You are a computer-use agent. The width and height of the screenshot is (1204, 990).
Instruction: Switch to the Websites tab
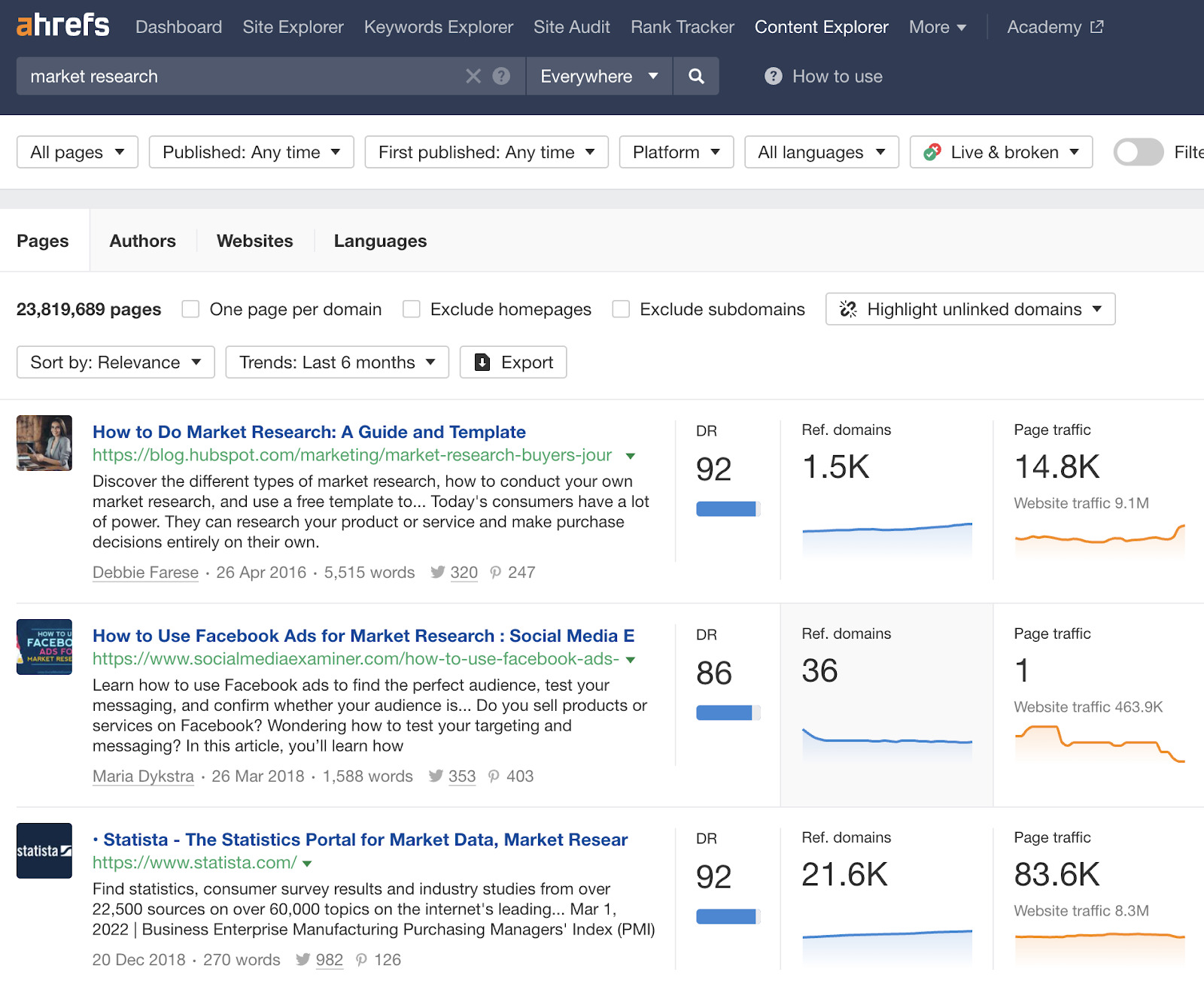tap(255, 241)
